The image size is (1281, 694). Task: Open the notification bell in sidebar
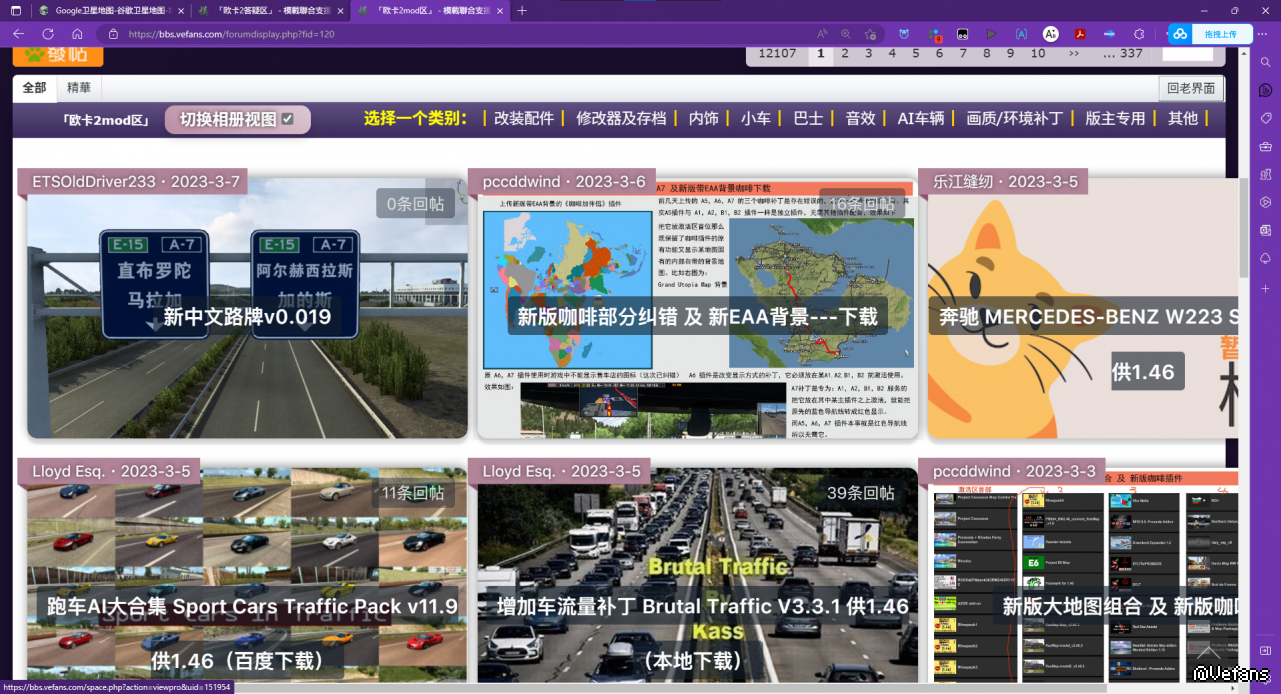(1265, 258)
